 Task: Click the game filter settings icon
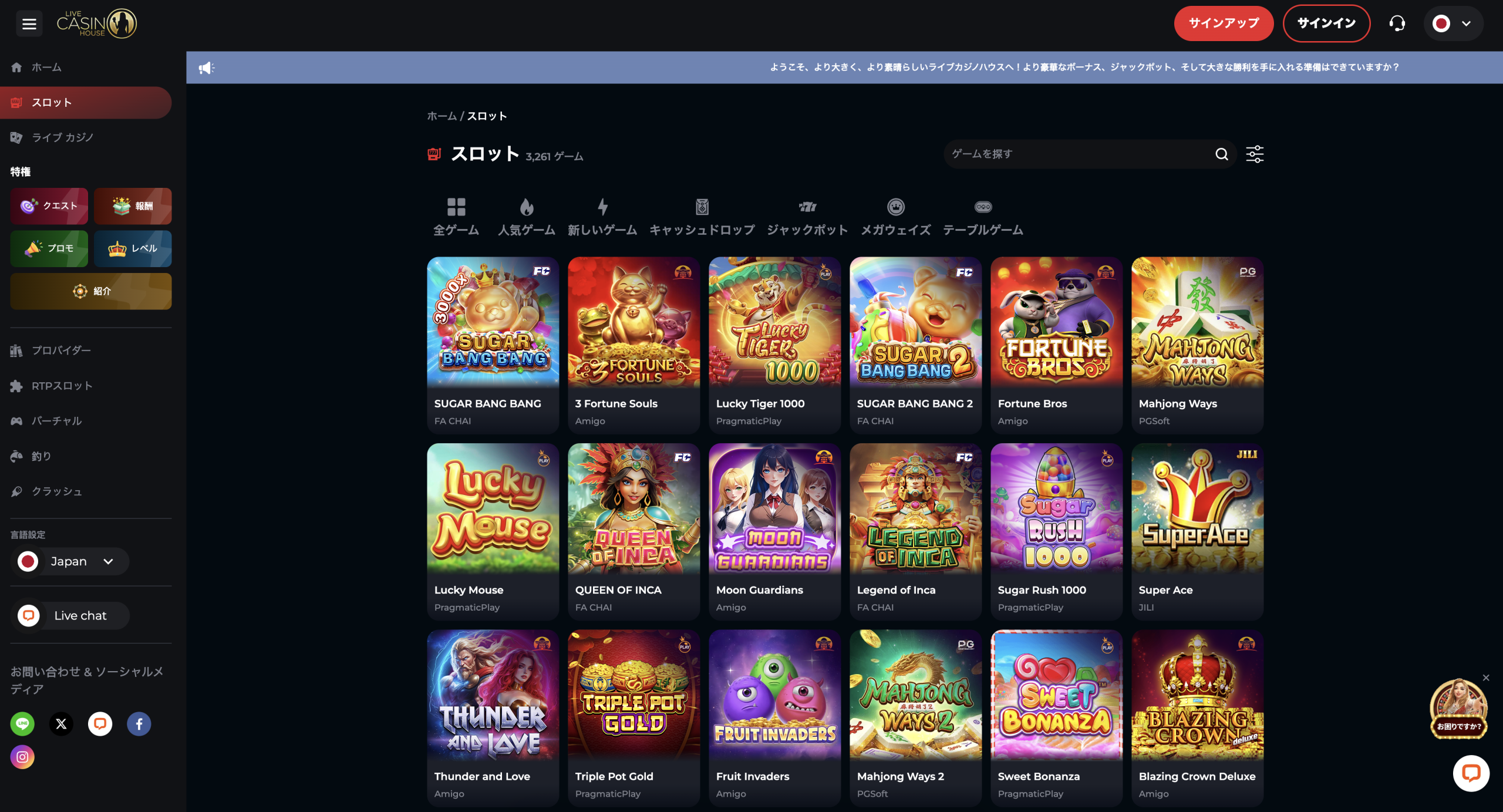coord(1255,154)
